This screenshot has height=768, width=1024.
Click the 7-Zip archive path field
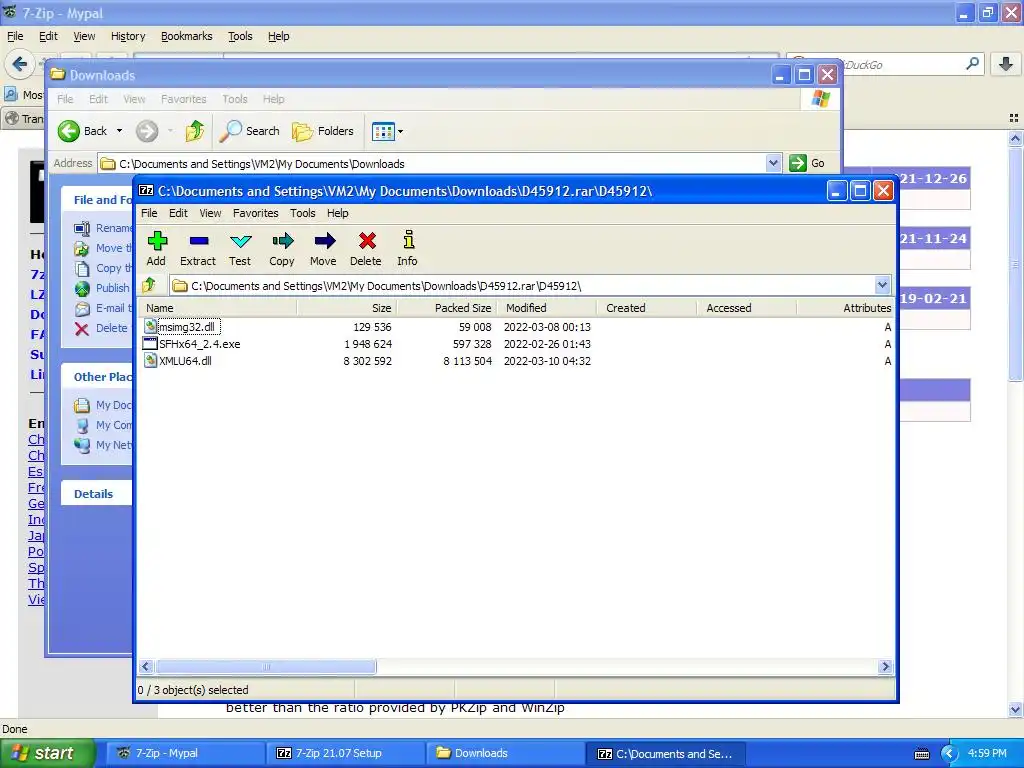pyautogui.click(x=522, y=285)
